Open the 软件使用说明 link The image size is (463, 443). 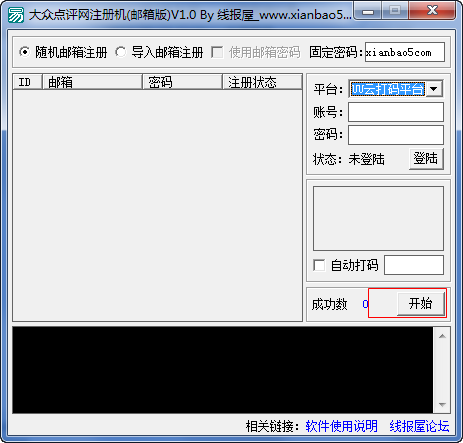[342, 426]
